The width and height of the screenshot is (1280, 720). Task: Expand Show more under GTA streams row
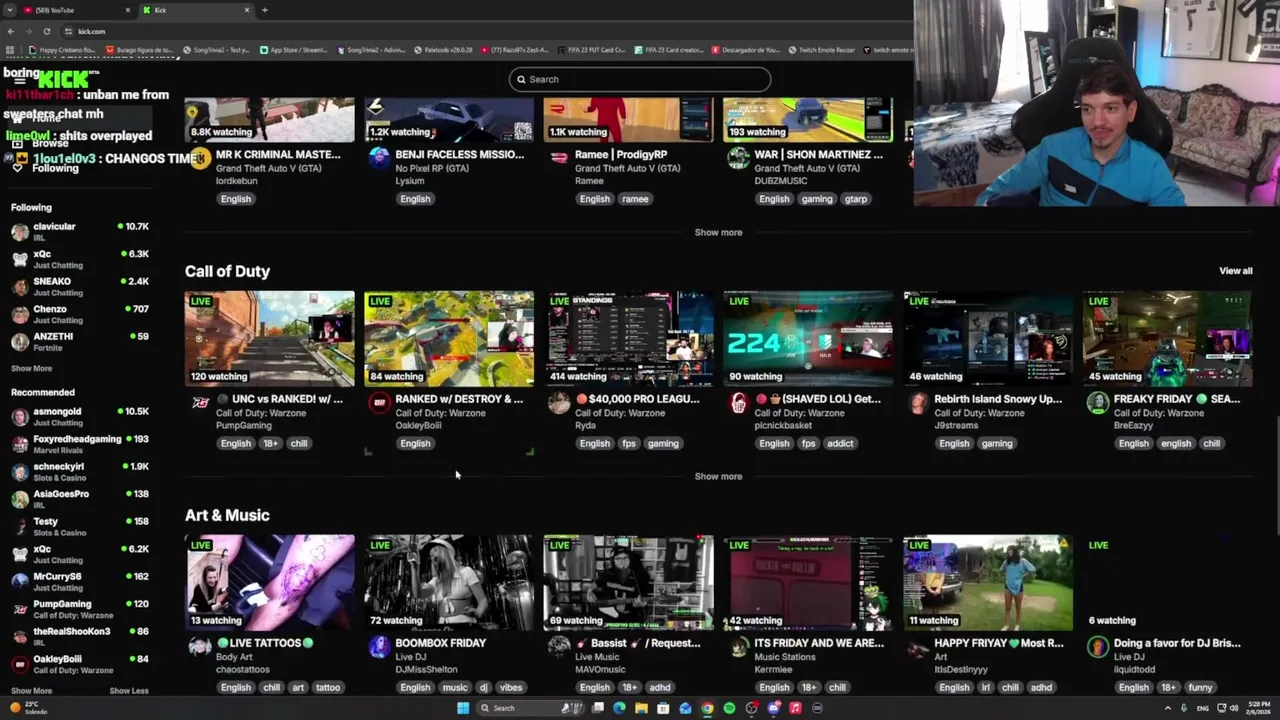pos(718,232)
